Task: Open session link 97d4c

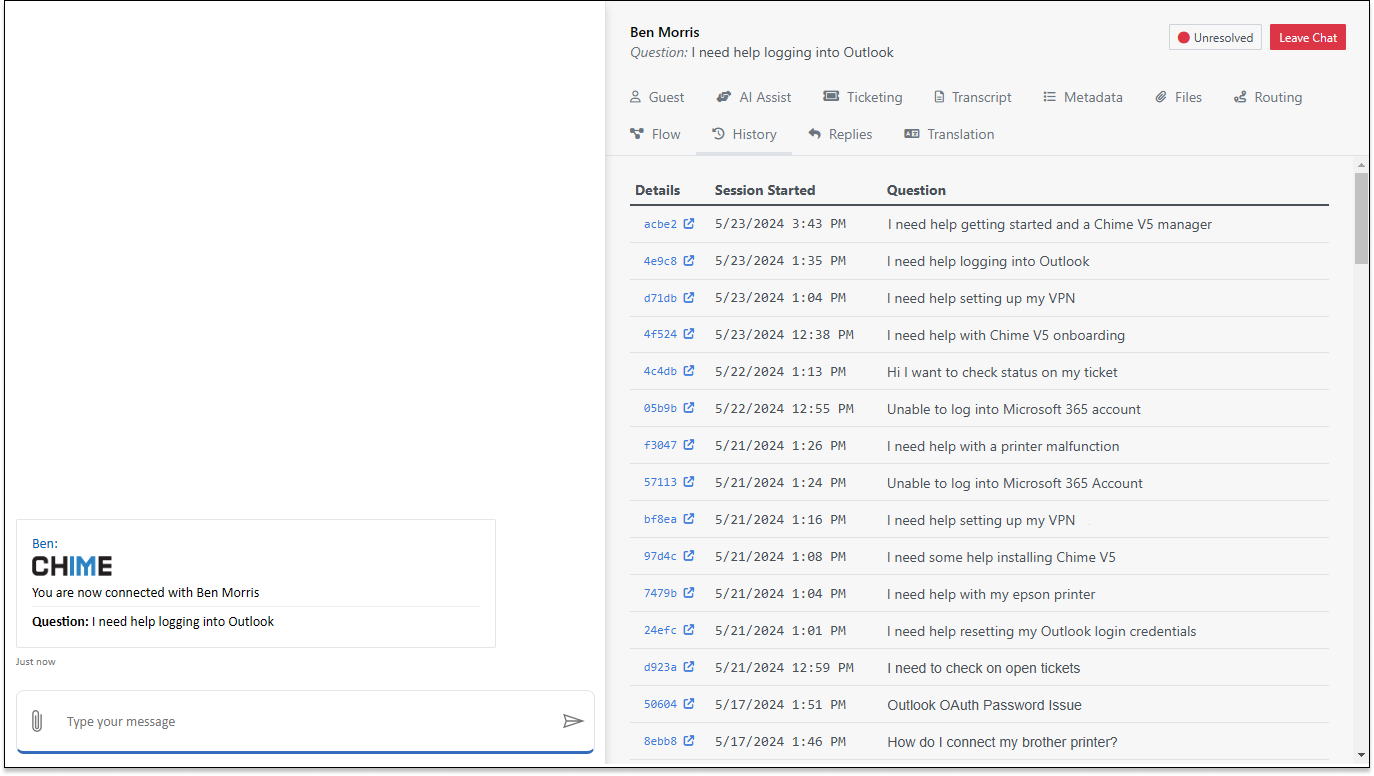Action: (x=660, y=557)
